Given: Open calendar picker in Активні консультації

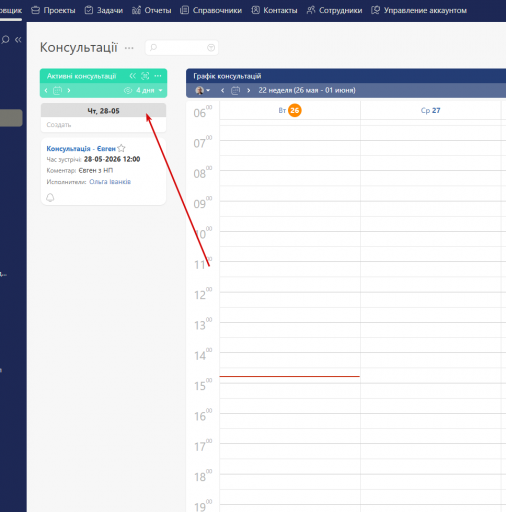Looking at the screenshot, I should tap(57, 90).
